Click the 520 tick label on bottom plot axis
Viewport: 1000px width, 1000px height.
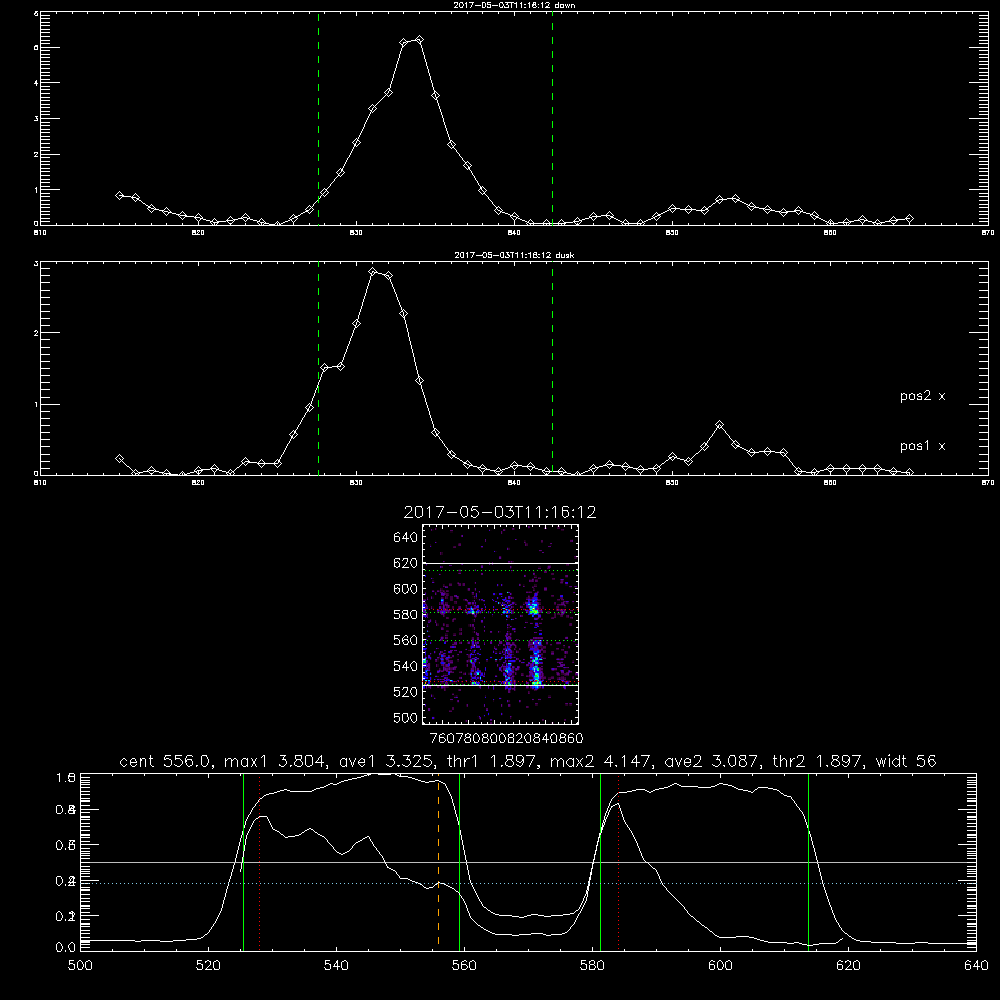point(208,966)
